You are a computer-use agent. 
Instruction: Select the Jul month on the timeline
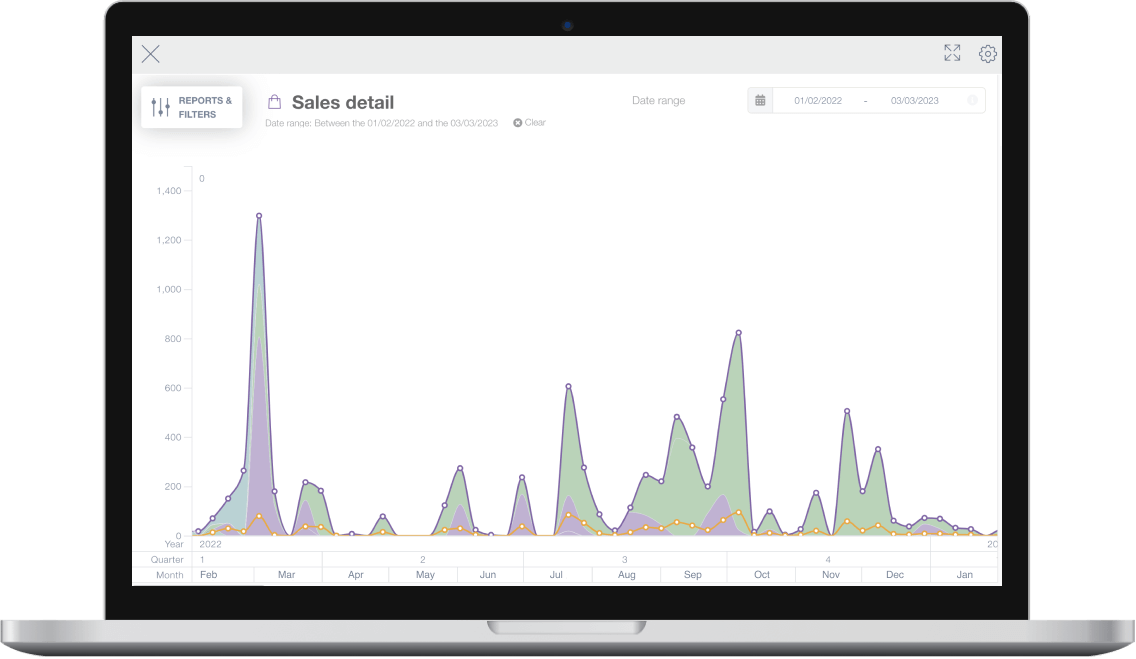557,575
